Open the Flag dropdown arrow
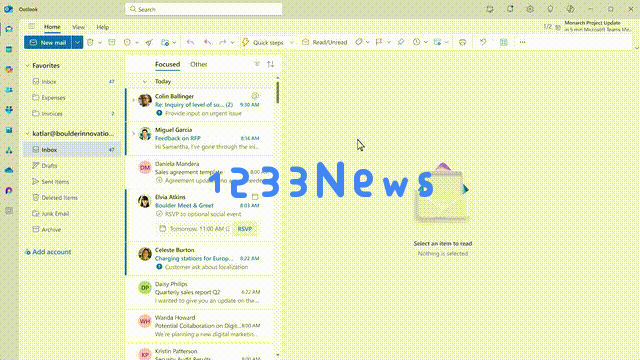The image size is (640, 360). [x=389, y=42]
